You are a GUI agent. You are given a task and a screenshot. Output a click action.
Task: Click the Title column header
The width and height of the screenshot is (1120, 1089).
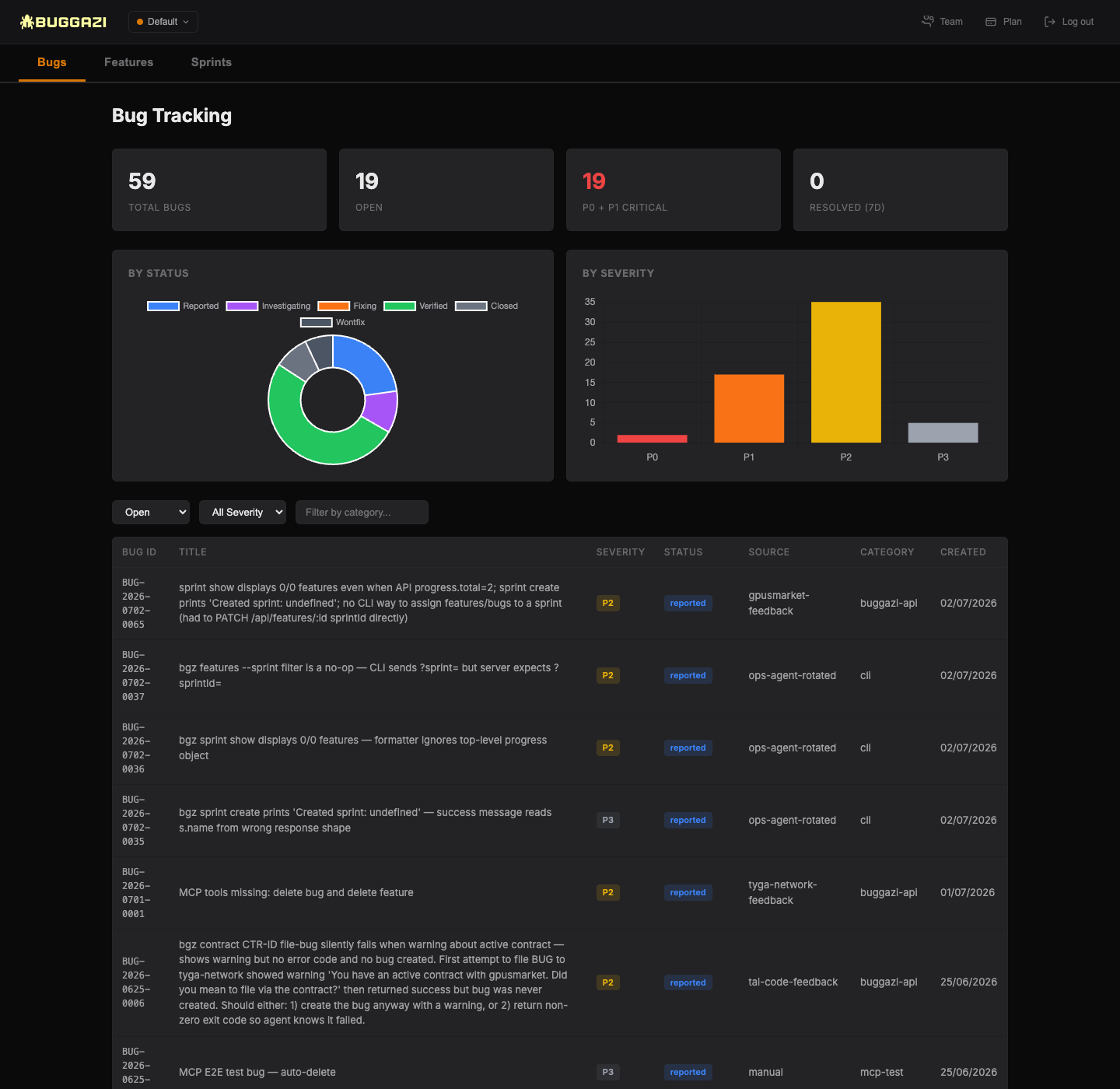193,552
